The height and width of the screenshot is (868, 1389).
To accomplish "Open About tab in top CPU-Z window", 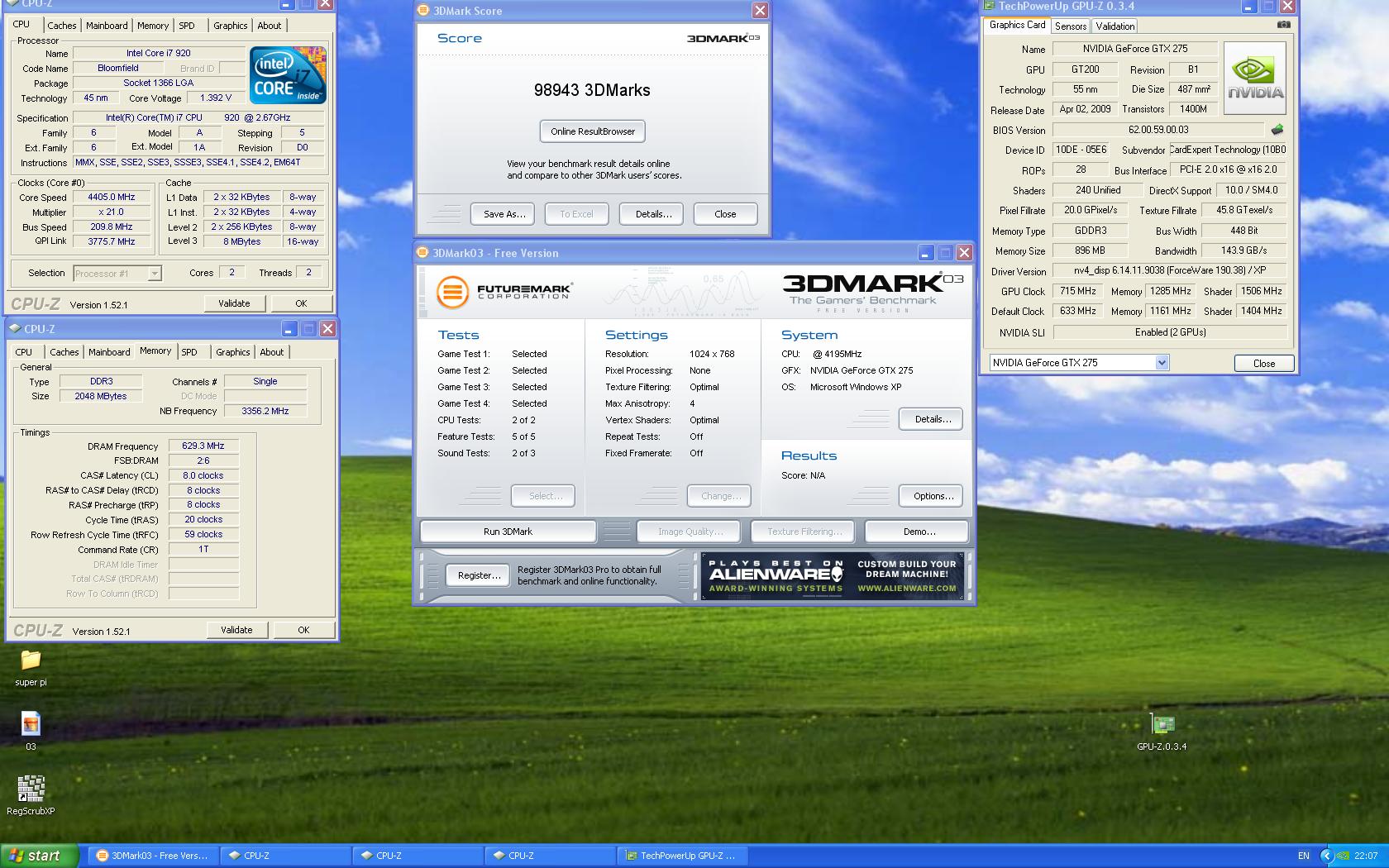I will click(x=270, y=26).
